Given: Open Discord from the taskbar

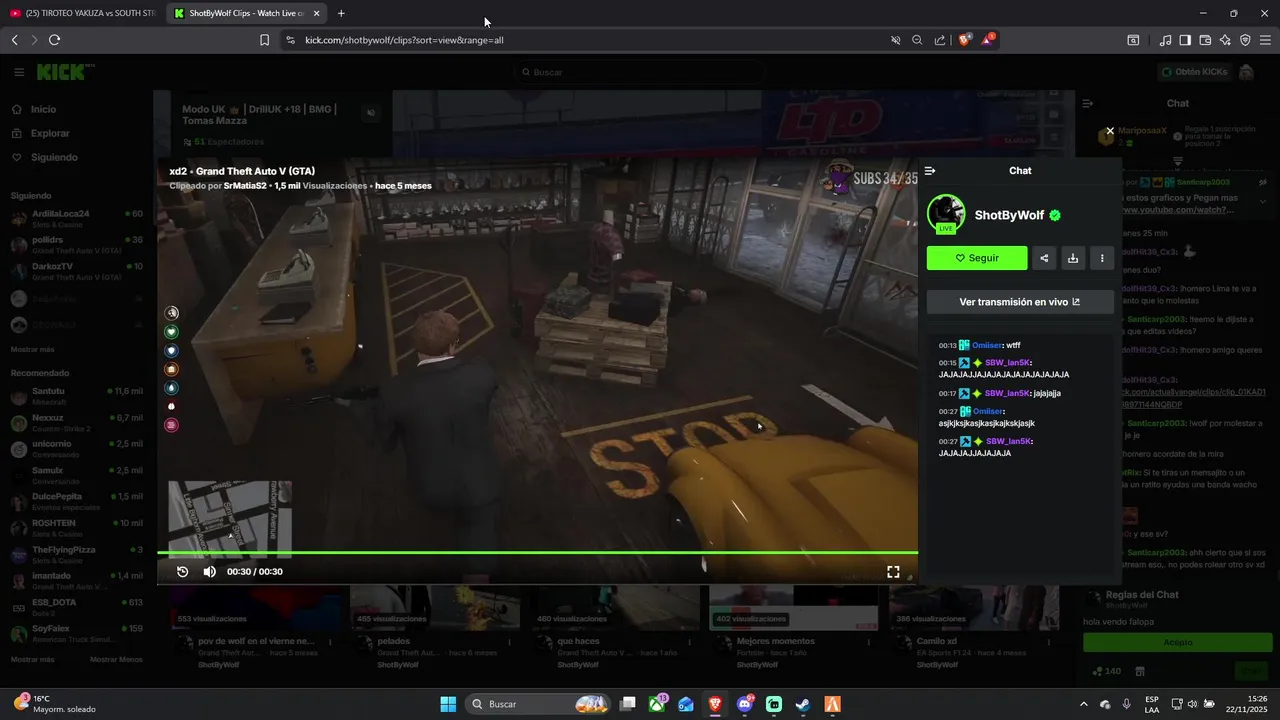Looking at the screenshot, I should [745, 704].
